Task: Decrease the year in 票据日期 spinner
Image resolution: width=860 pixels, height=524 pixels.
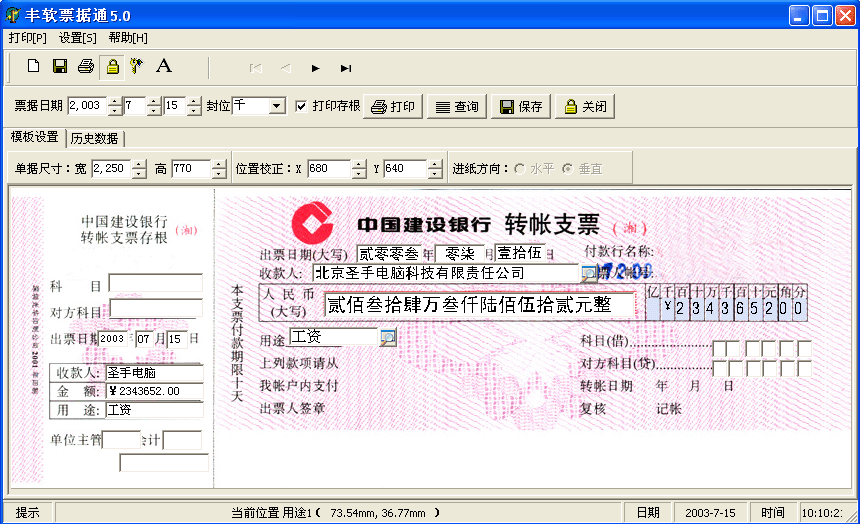Action: click(115, 110)
